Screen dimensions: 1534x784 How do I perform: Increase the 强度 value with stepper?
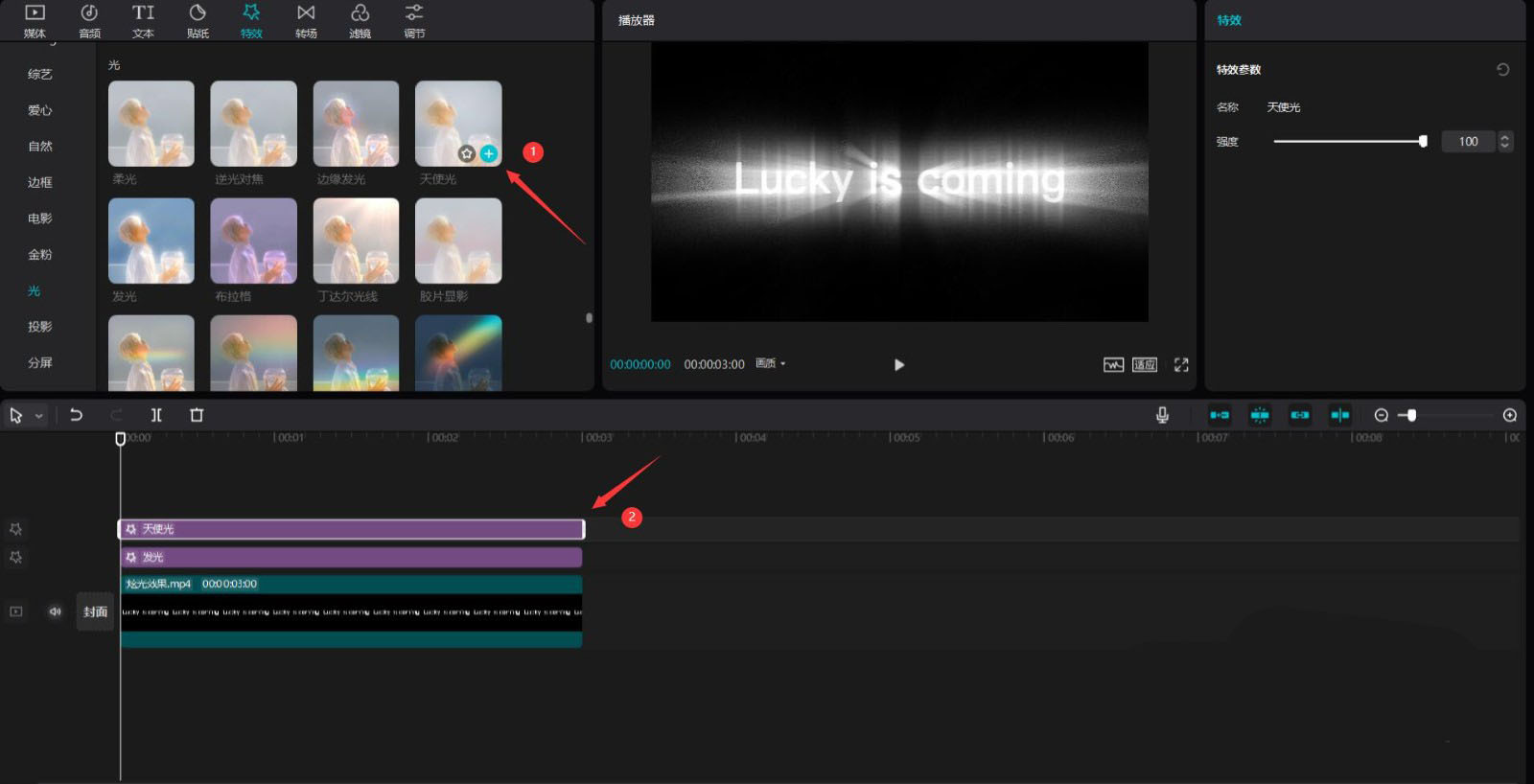click(1504, 137)
